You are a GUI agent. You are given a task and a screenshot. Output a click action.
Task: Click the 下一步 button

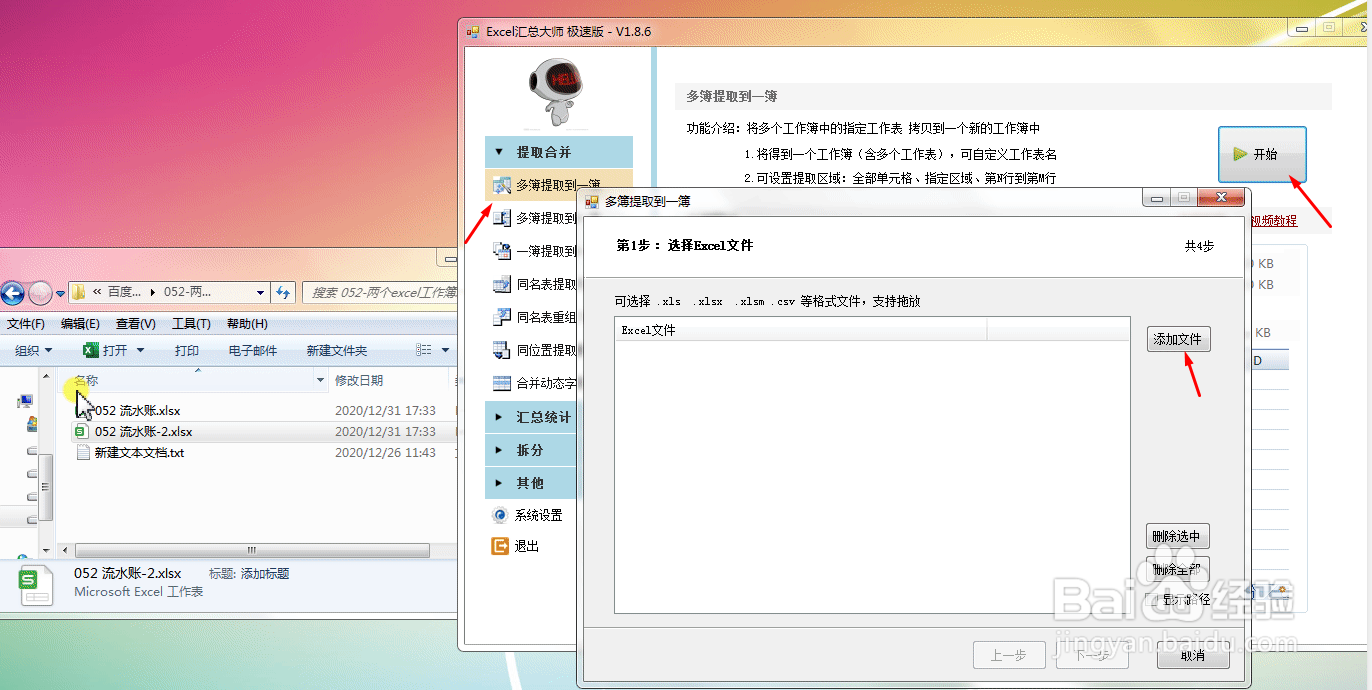pyautogui.click(x=1093, y=655)
